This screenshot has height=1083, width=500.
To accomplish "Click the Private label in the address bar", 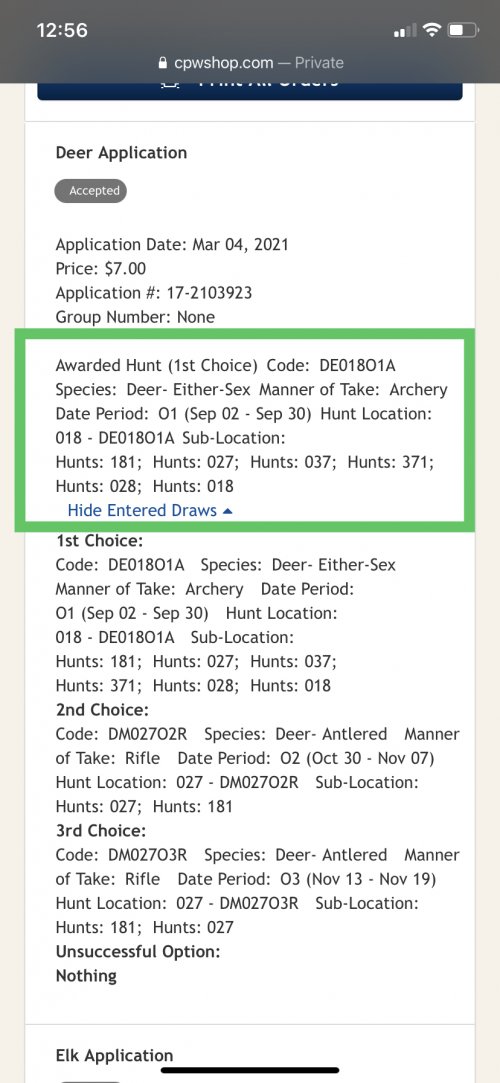I will [319, 63].
